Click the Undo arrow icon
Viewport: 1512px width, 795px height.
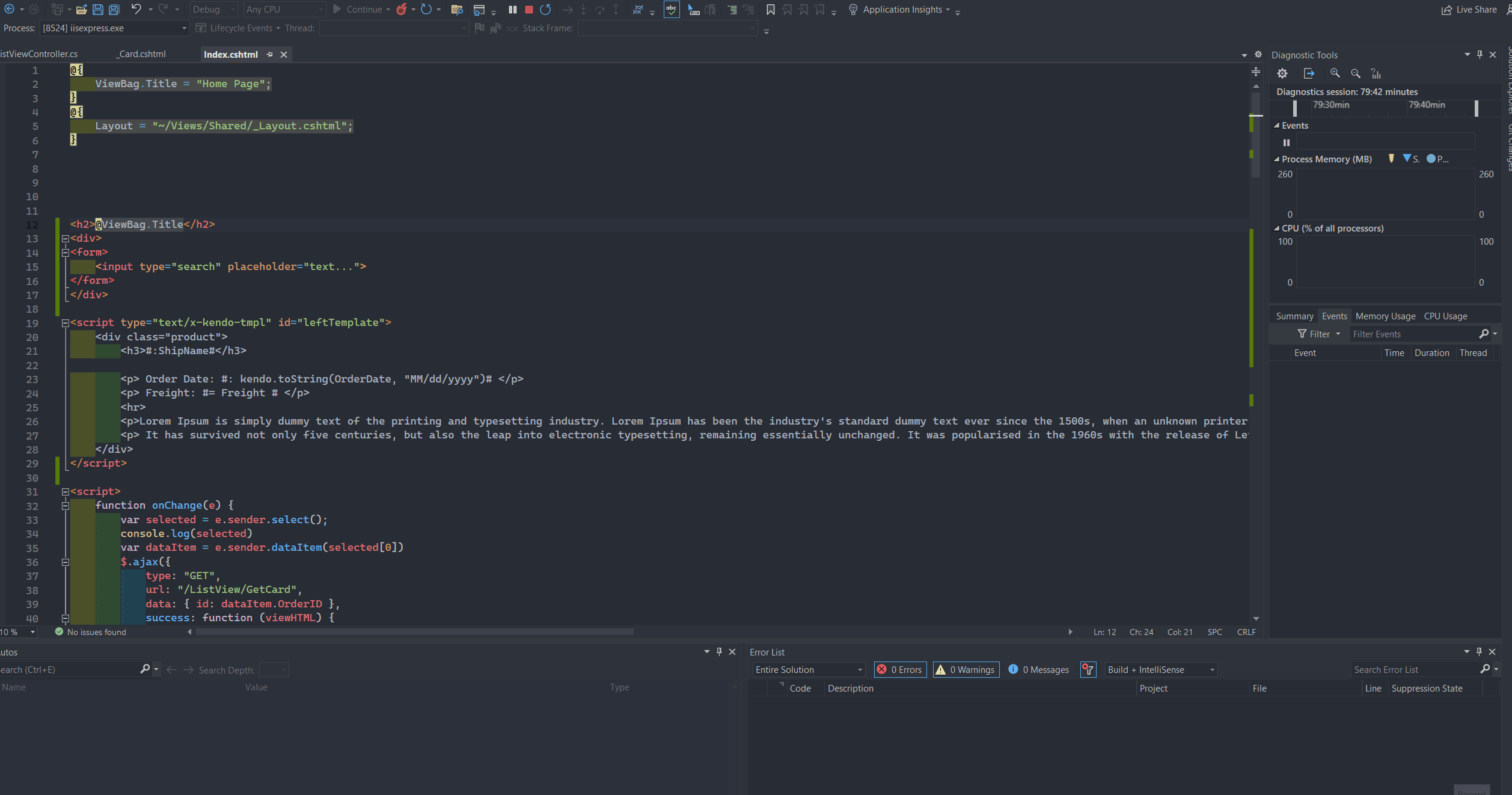[136, 10]
